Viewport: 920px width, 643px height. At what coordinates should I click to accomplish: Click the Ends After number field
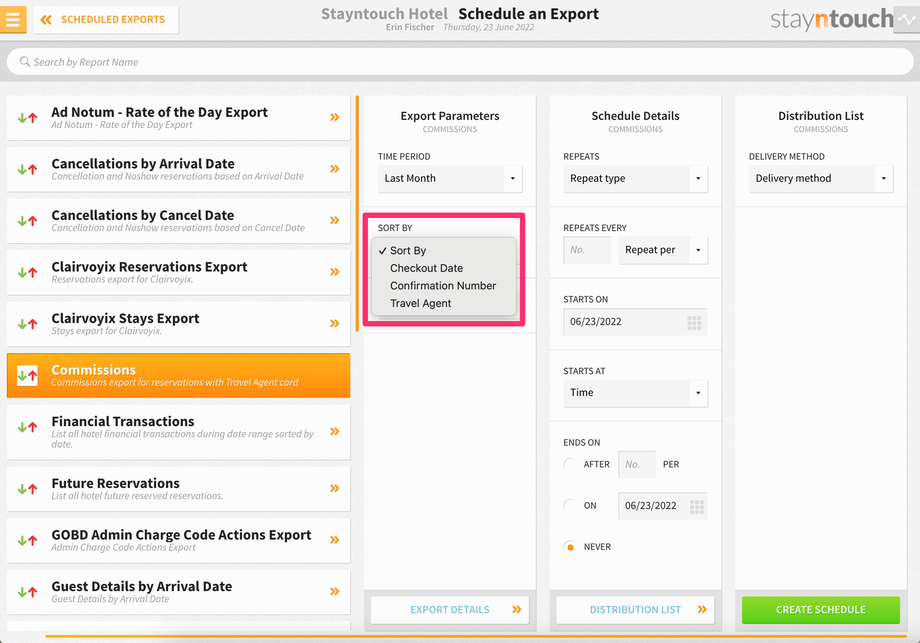[x=637, y=465]
